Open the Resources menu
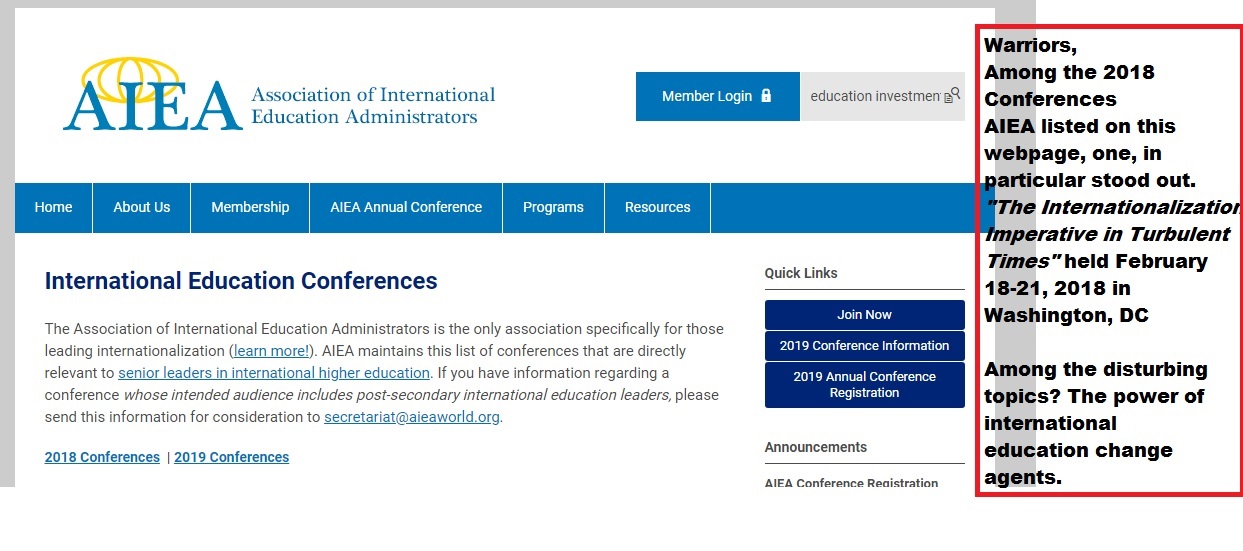 [x=657, y=208]
